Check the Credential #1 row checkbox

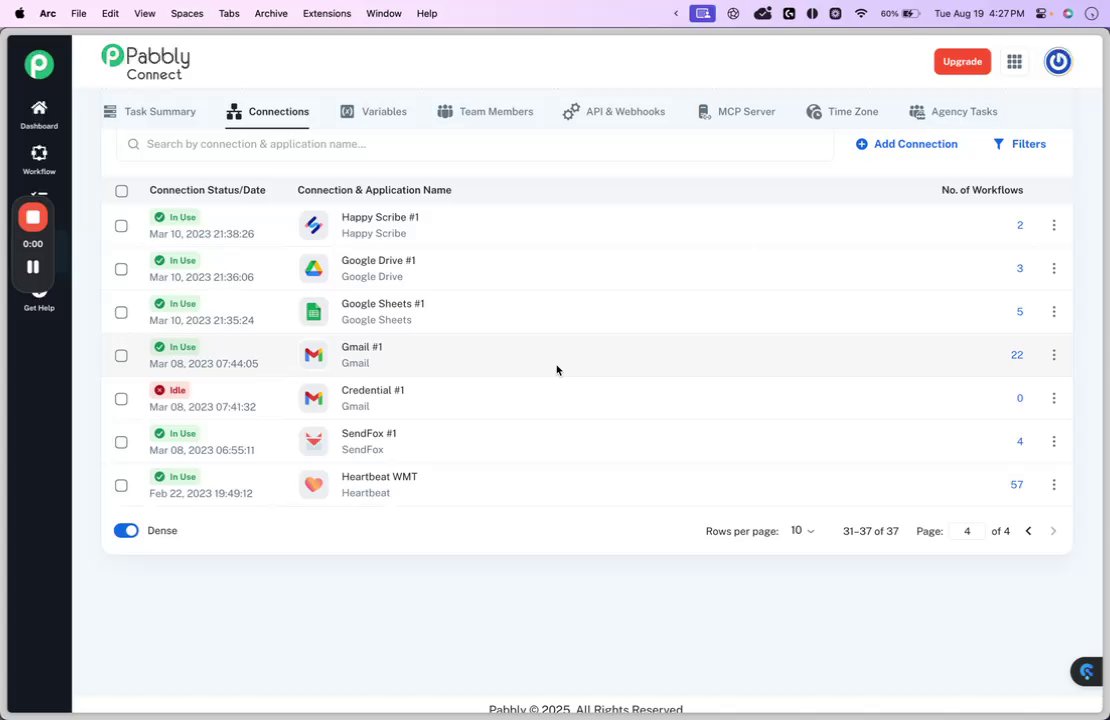pos(122,399)
